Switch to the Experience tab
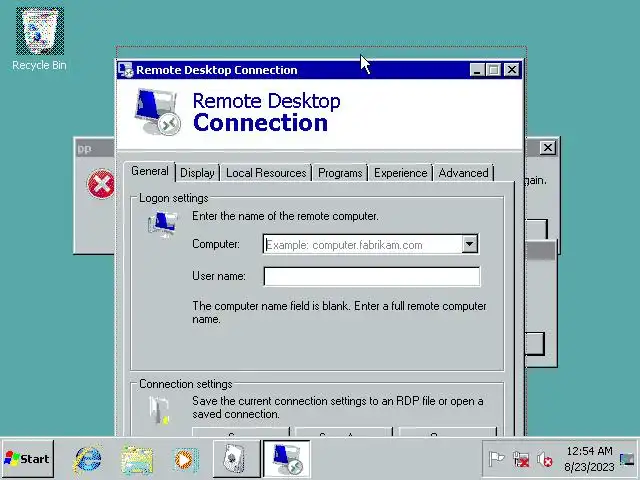Image resolution: width=640 pixels, height=480 pixels. (x=400, y=173)
